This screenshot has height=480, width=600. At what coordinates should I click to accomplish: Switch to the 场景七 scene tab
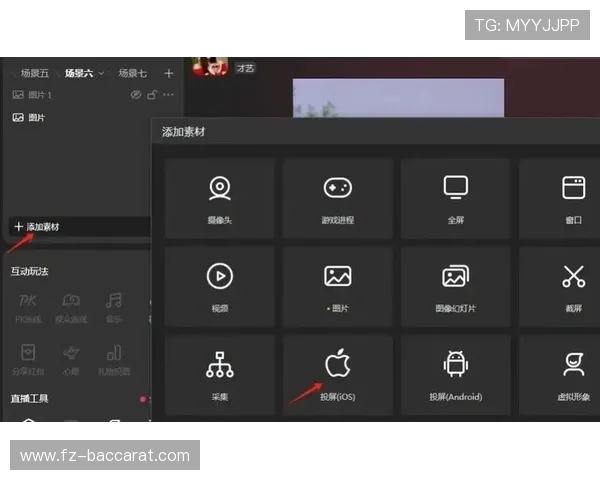pos(132,73)
